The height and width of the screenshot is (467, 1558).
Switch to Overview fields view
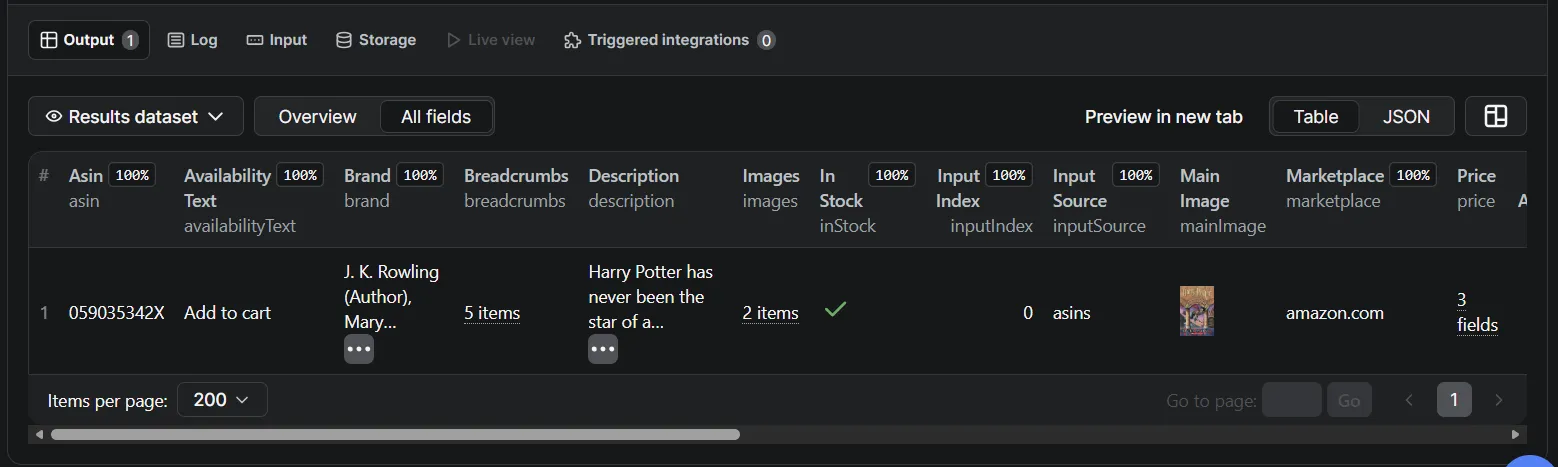pos(317,117)
